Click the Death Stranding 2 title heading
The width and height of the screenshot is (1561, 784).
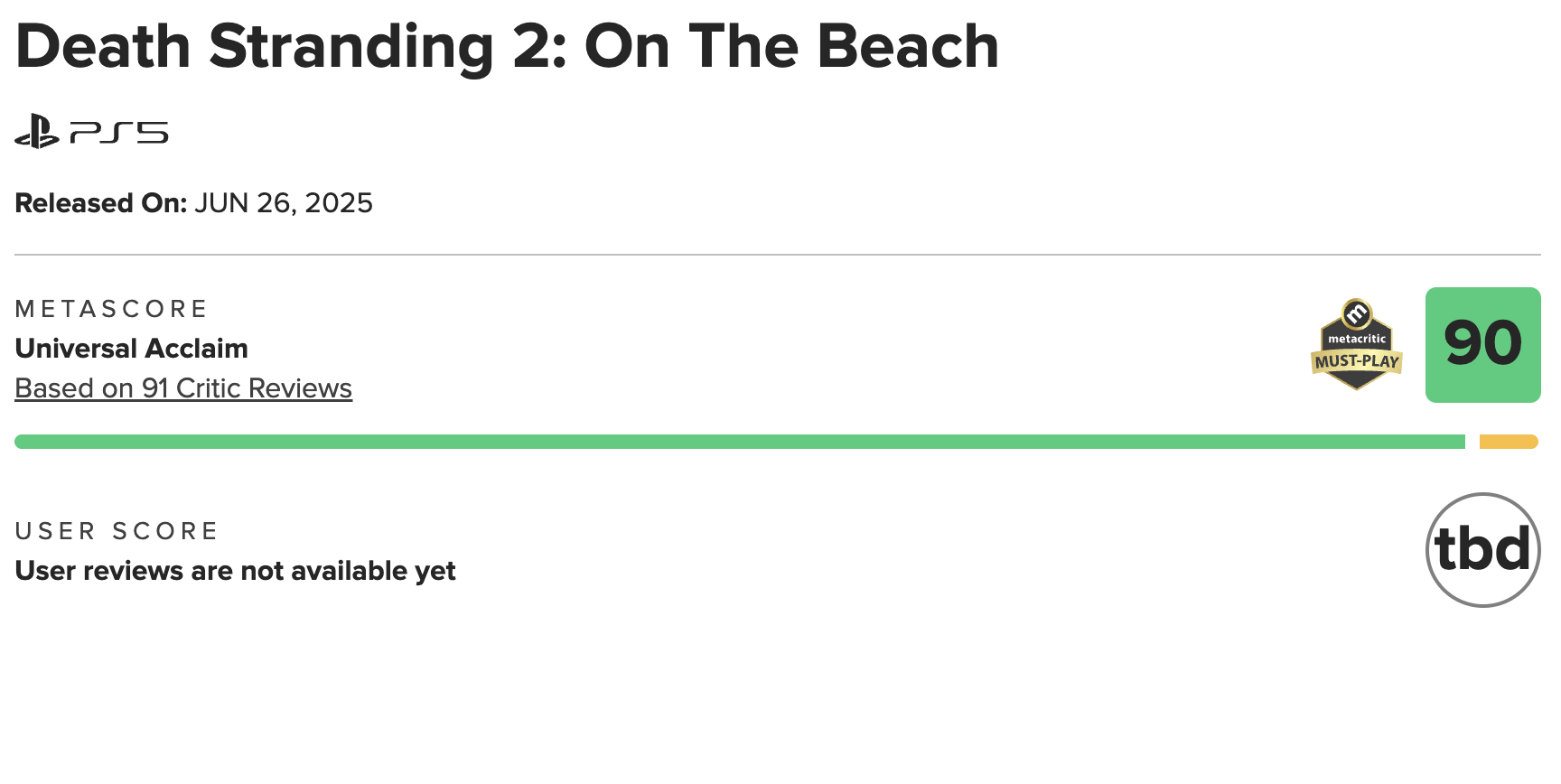pyautogui.click(x=507, y=46)
